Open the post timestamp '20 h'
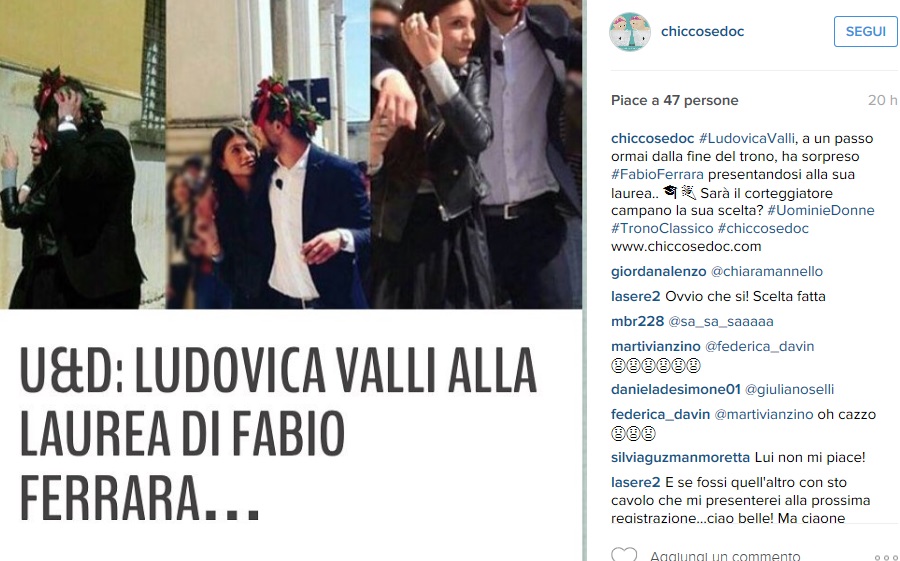The width and height of the screenshot is (900, 561). [x=882, y=100]
